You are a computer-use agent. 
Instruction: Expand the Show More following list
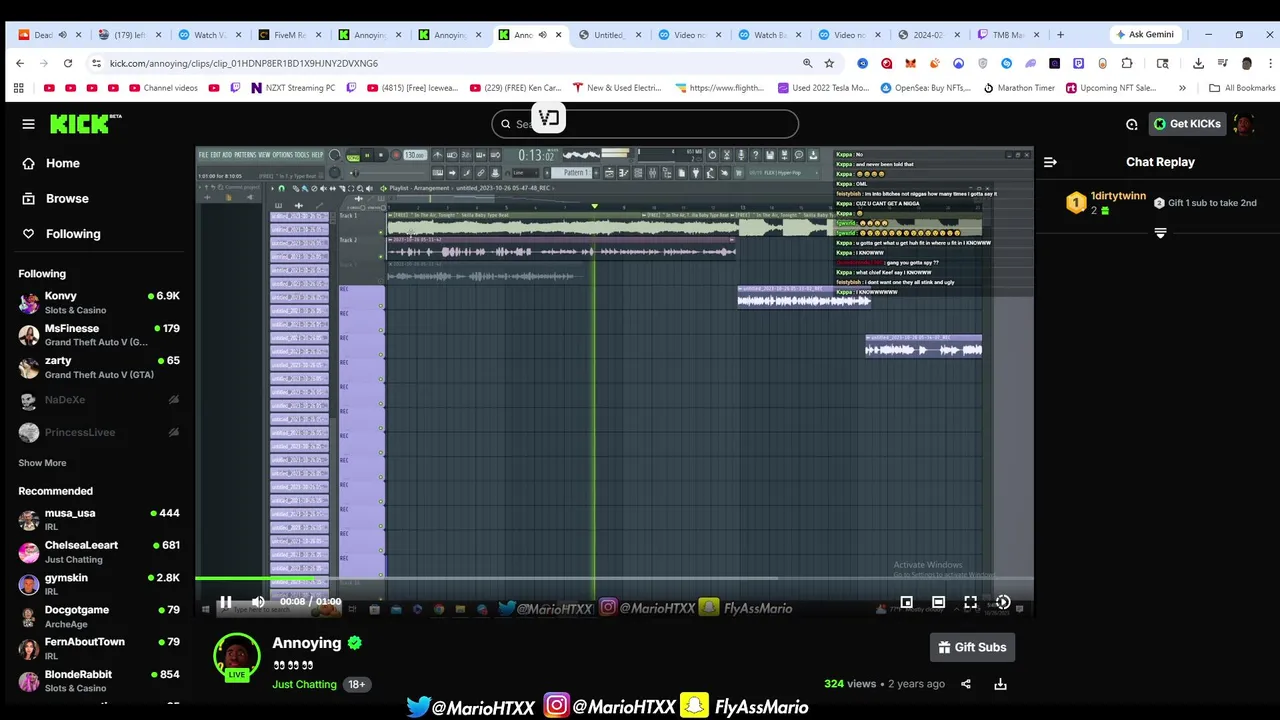[x=42, y=463]
